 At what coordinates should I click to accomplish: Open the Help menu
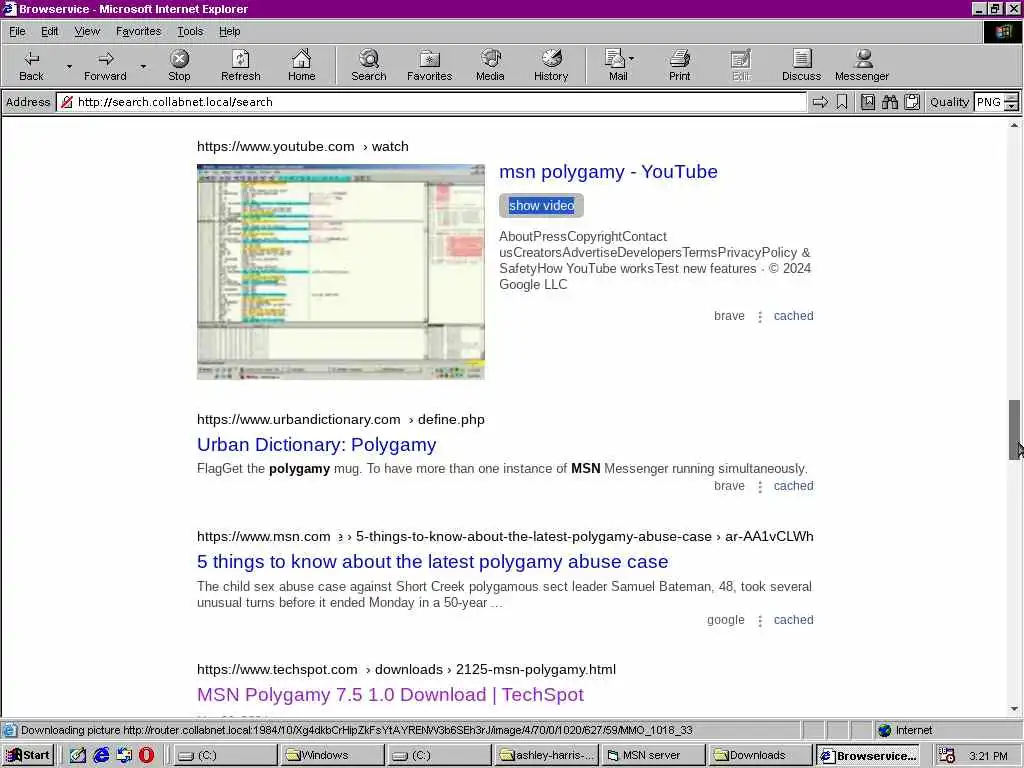tap(229, 31)
